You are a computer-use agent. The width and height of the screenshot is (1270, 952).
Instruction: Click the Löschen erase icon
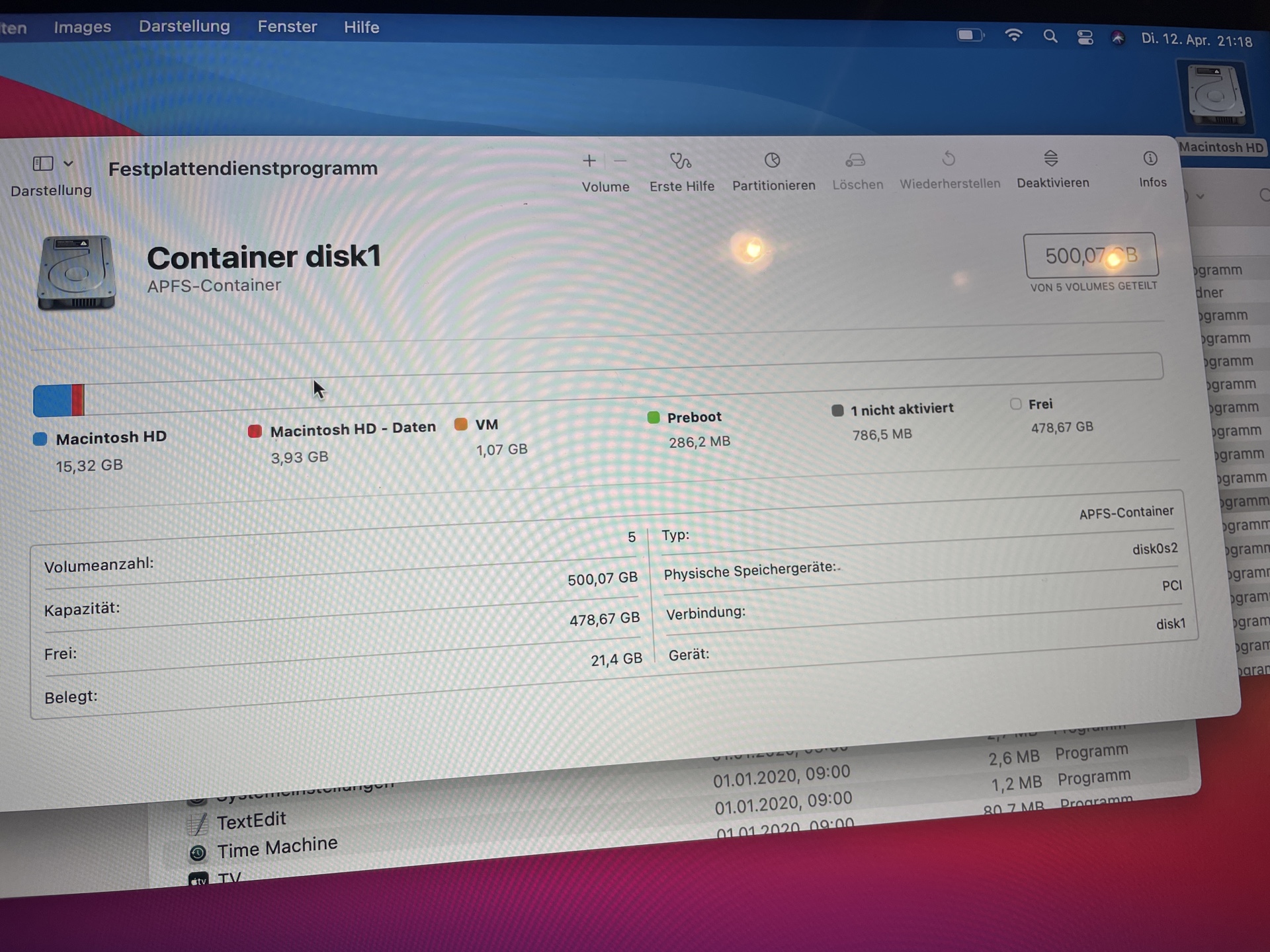(855, 160)
